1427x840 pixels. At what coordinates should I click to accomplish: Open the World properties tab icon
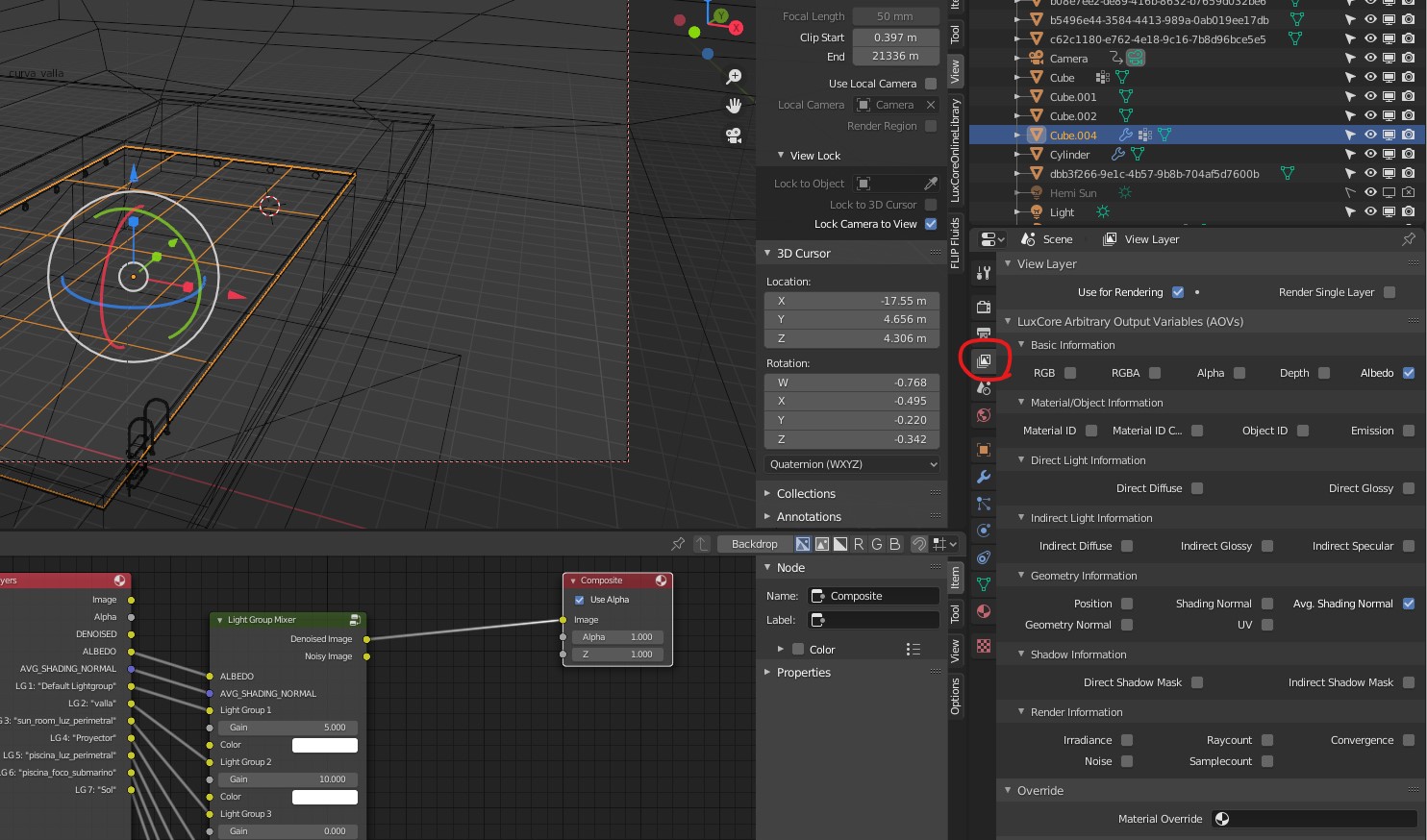pos(983,415)
